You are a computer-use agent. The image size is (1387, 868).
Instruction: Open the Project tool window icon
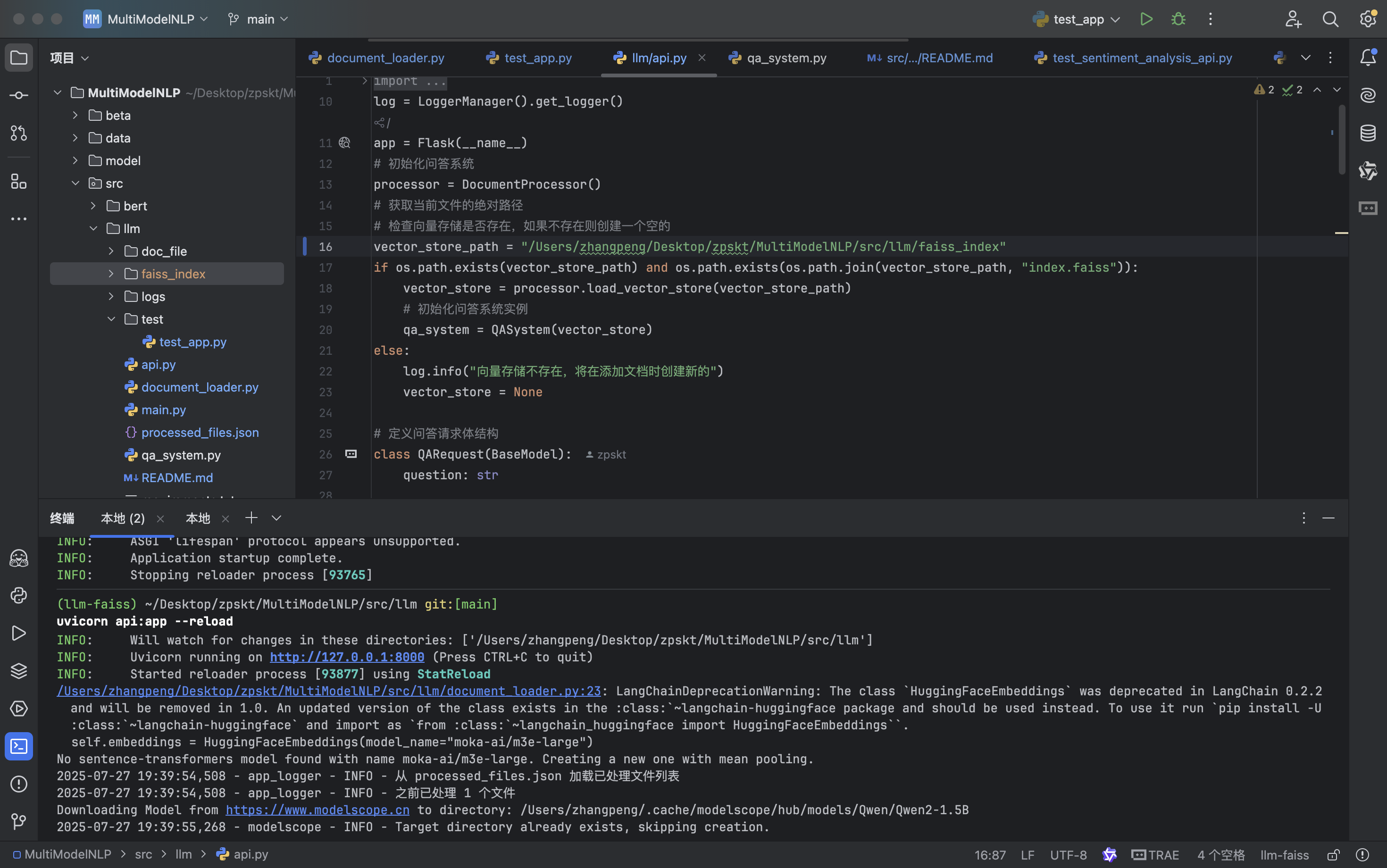click(18, 58)
